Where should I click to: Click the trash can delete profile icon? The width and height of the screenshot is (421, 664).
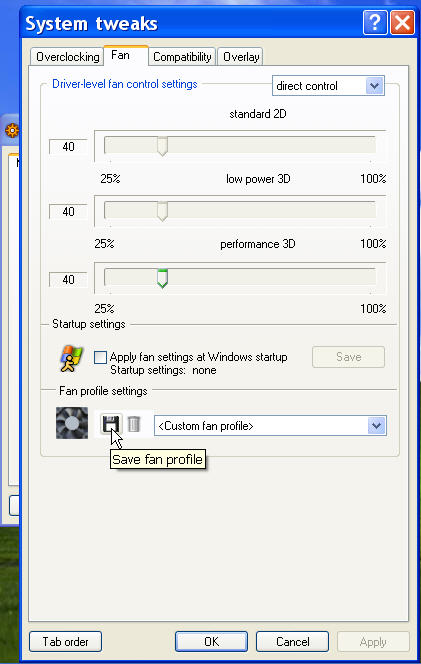(x=134, y=424)
